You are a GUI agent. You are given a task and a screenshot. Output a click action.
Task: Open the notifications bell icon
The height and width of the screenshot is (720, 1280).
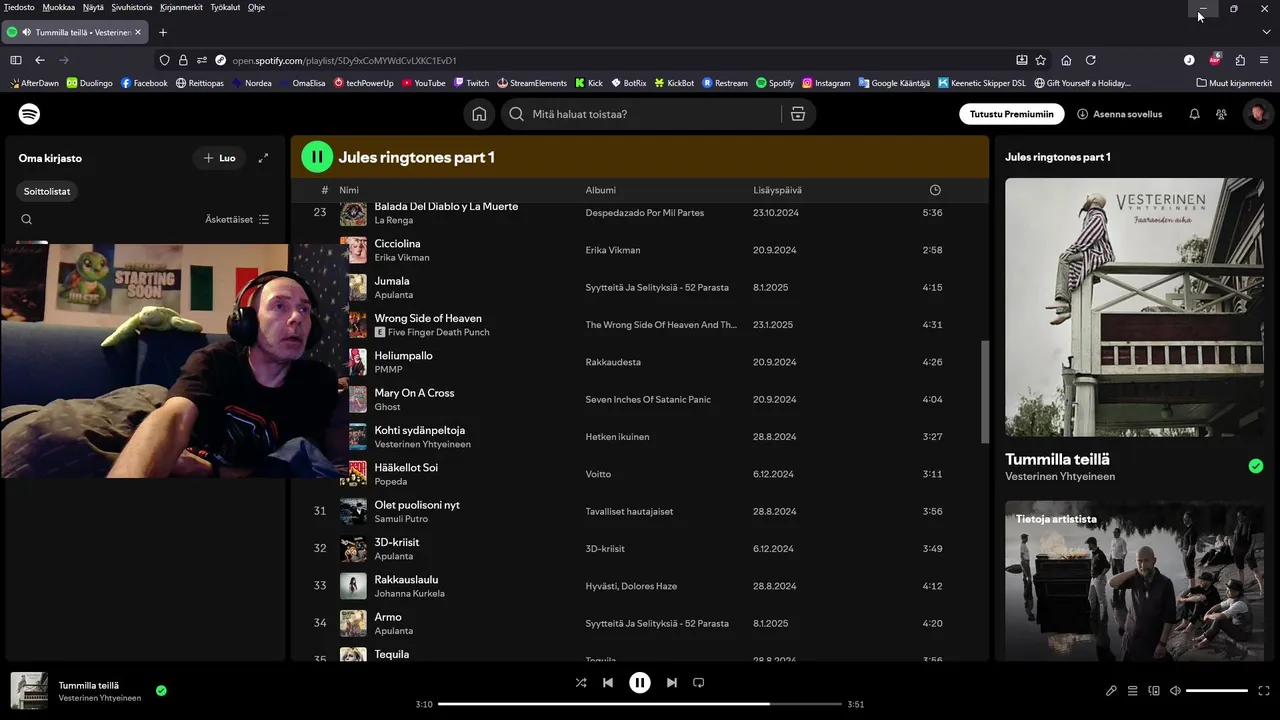tap(1194, 114)
